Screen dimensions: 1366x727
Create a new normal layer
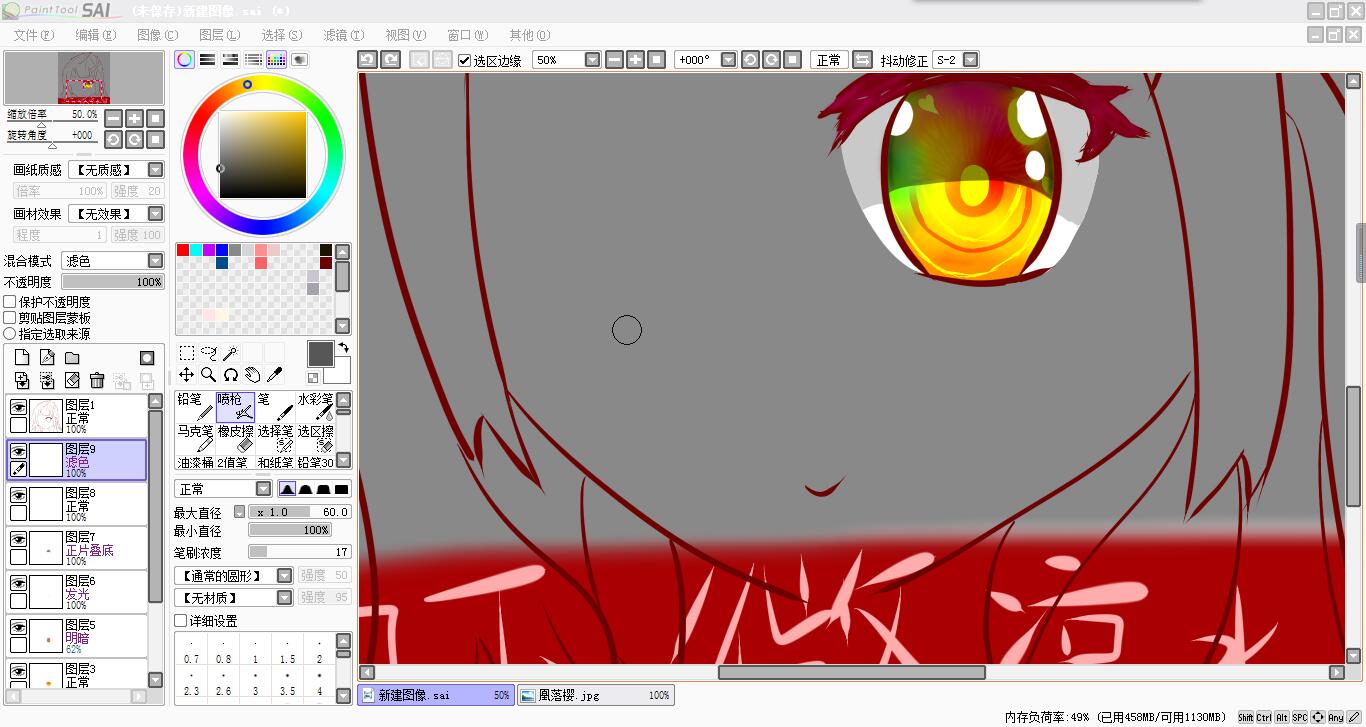coord(22,358)
